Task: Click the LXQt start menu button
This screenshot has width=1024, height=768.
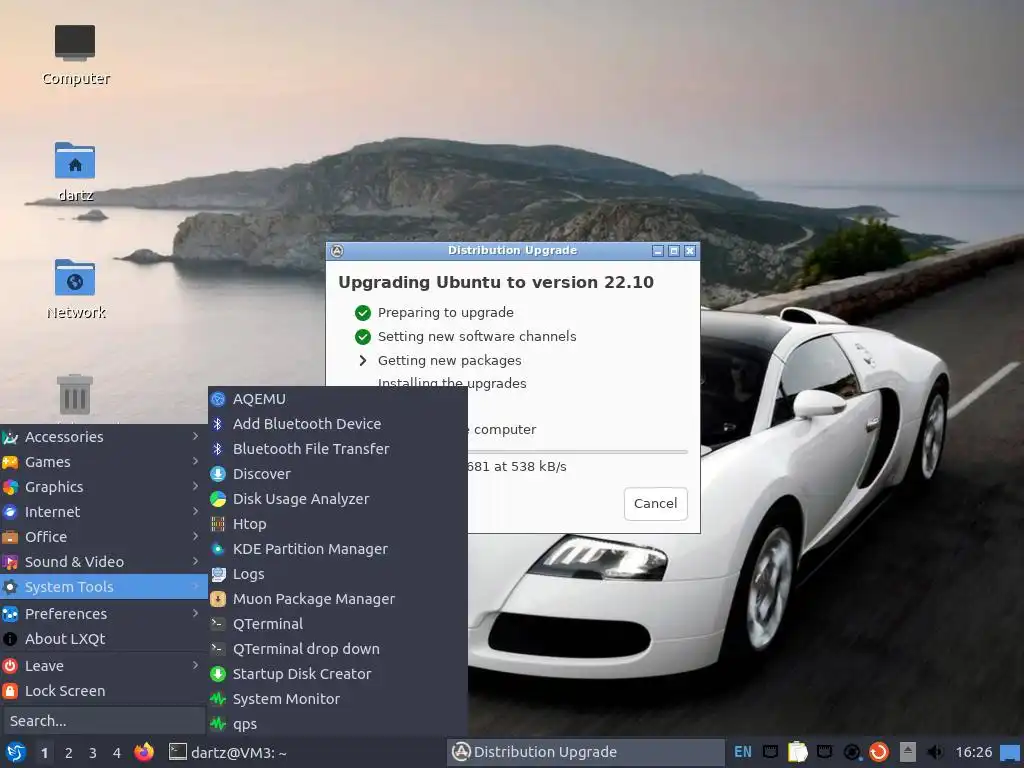Action: click(x=16, y=752)
